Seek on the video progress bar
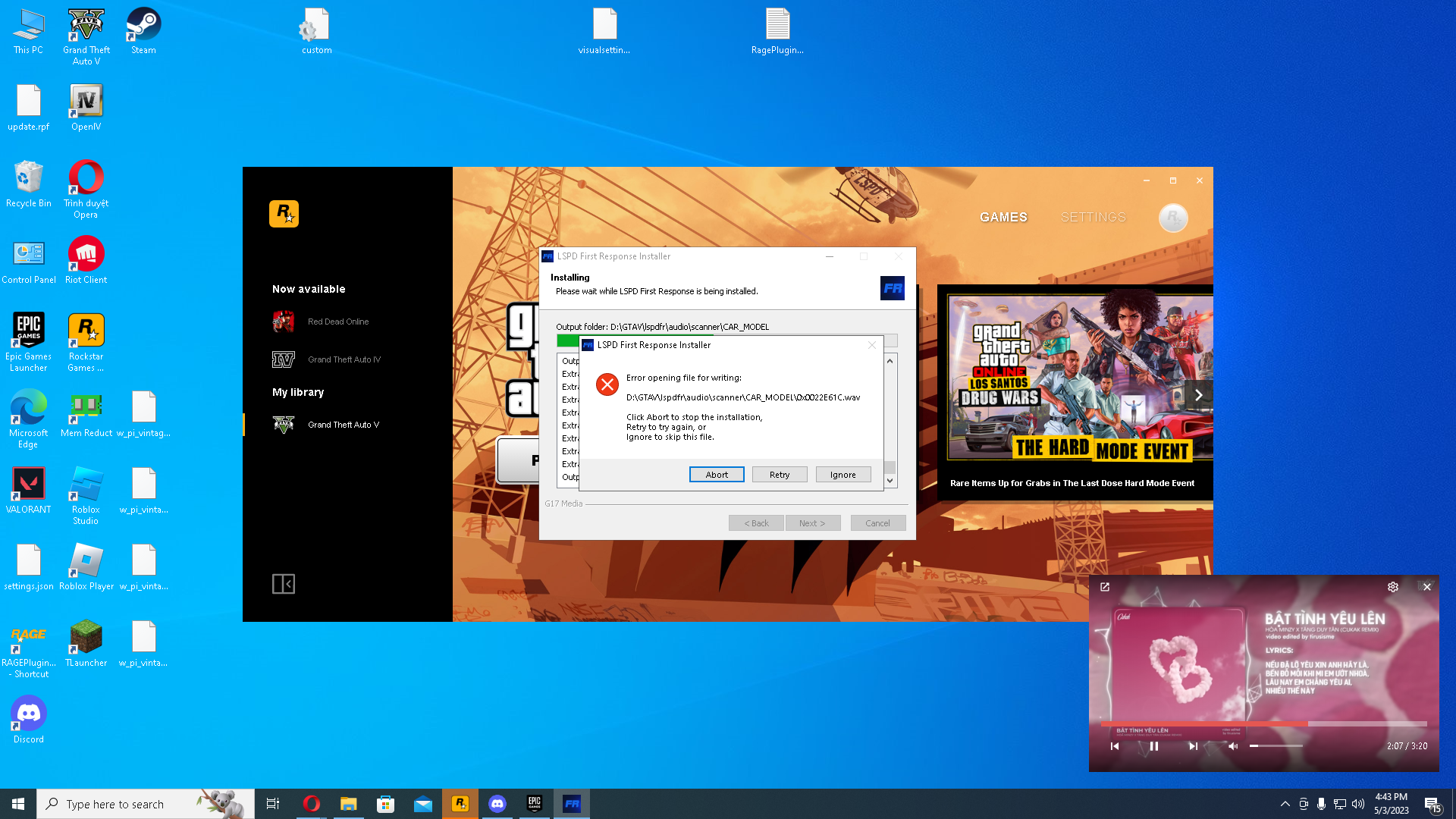1456x819 pixels. click(x=1263, y=724)
